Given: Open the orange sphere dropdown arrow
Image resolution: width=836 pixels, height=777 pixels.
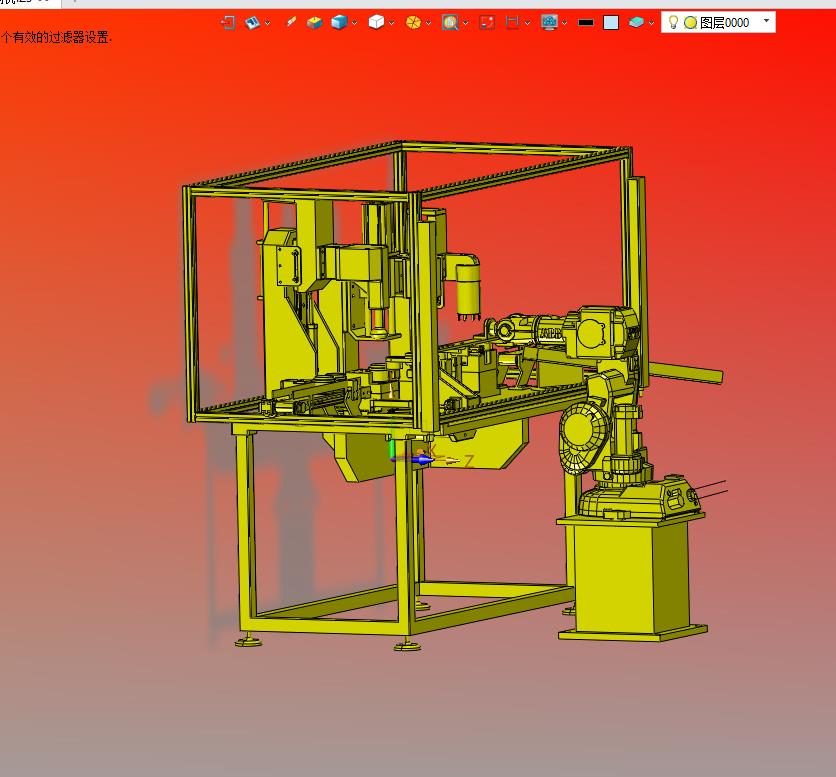Looking at the screenshot, I should pyautogui.click(x=428, y=23).
